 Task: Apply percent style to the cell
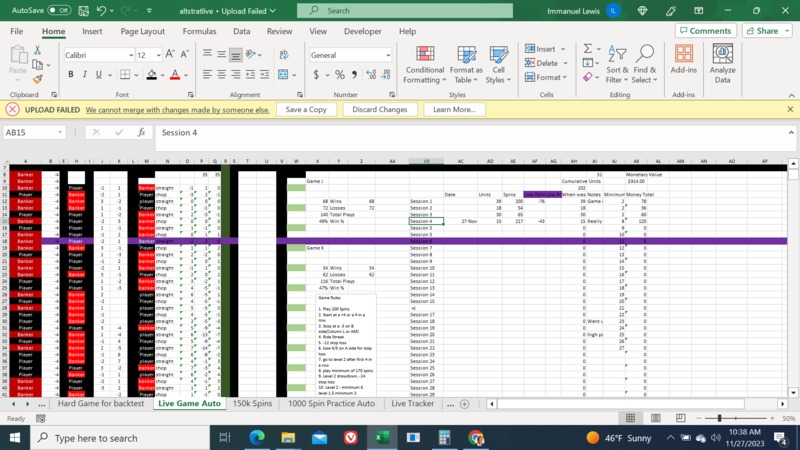point(335,75)
